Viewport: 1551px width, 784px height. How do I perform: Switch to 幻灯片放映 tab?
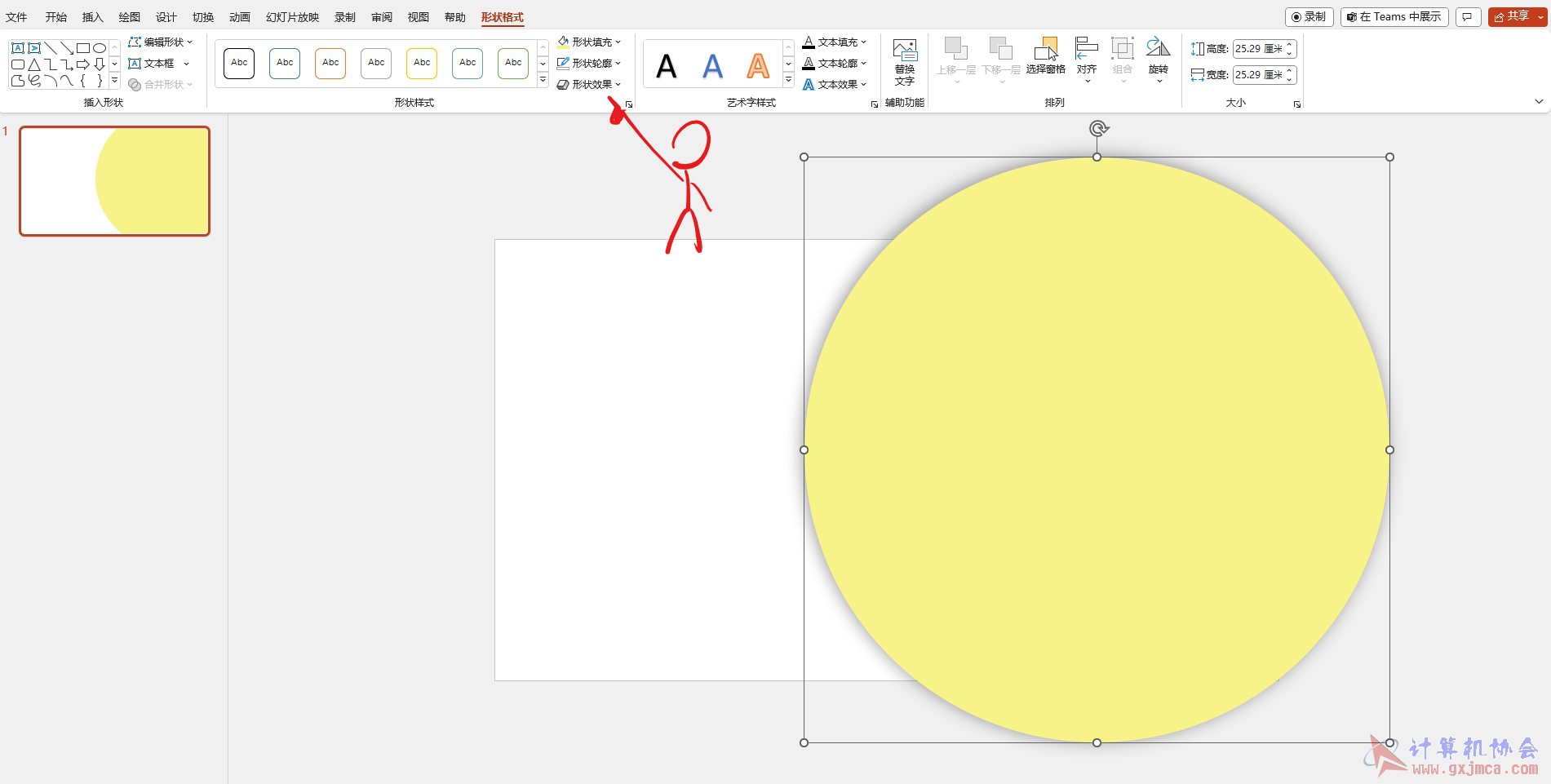coord(292,17)
